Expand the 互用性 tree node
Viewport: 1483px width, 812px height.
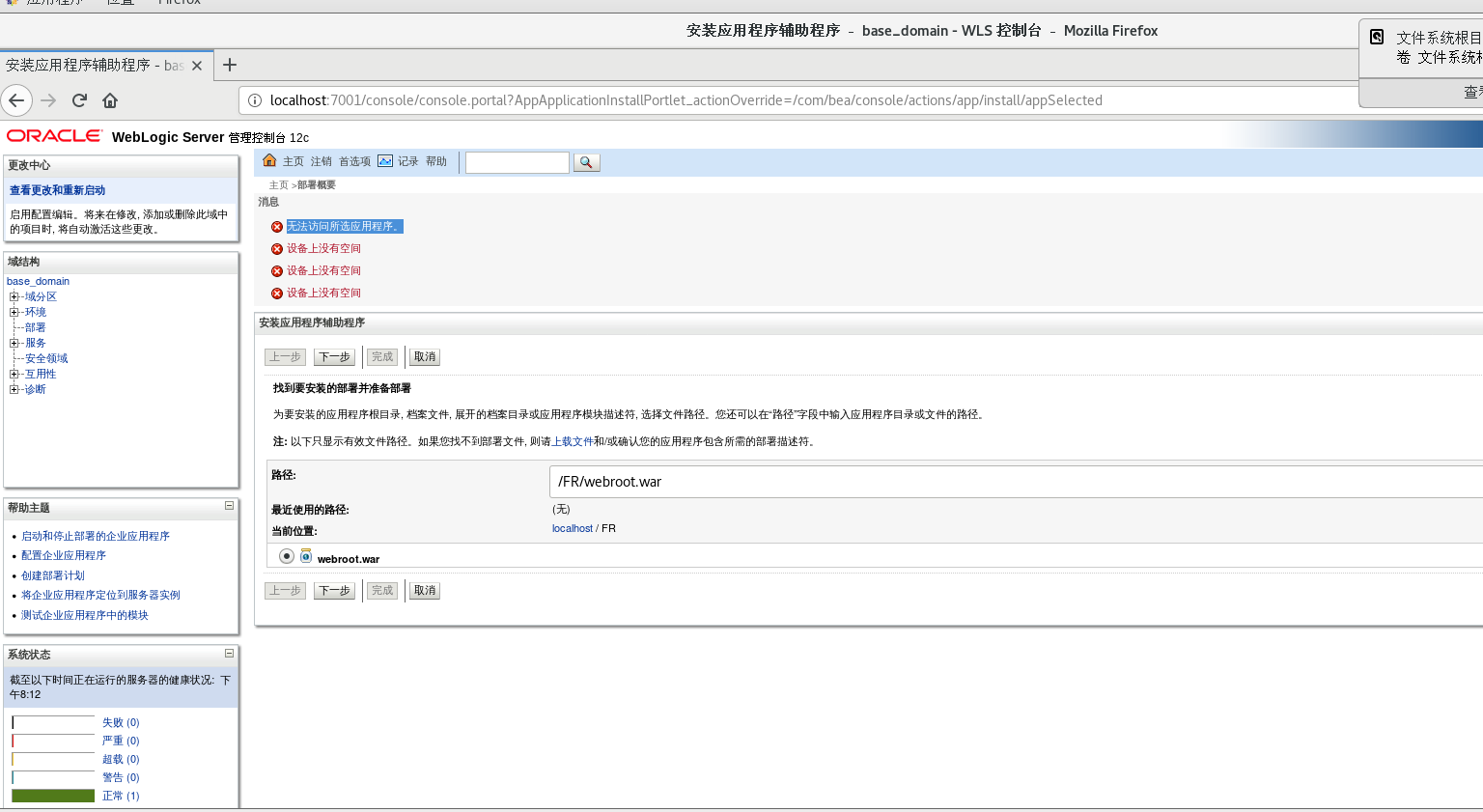click(14, 374)
